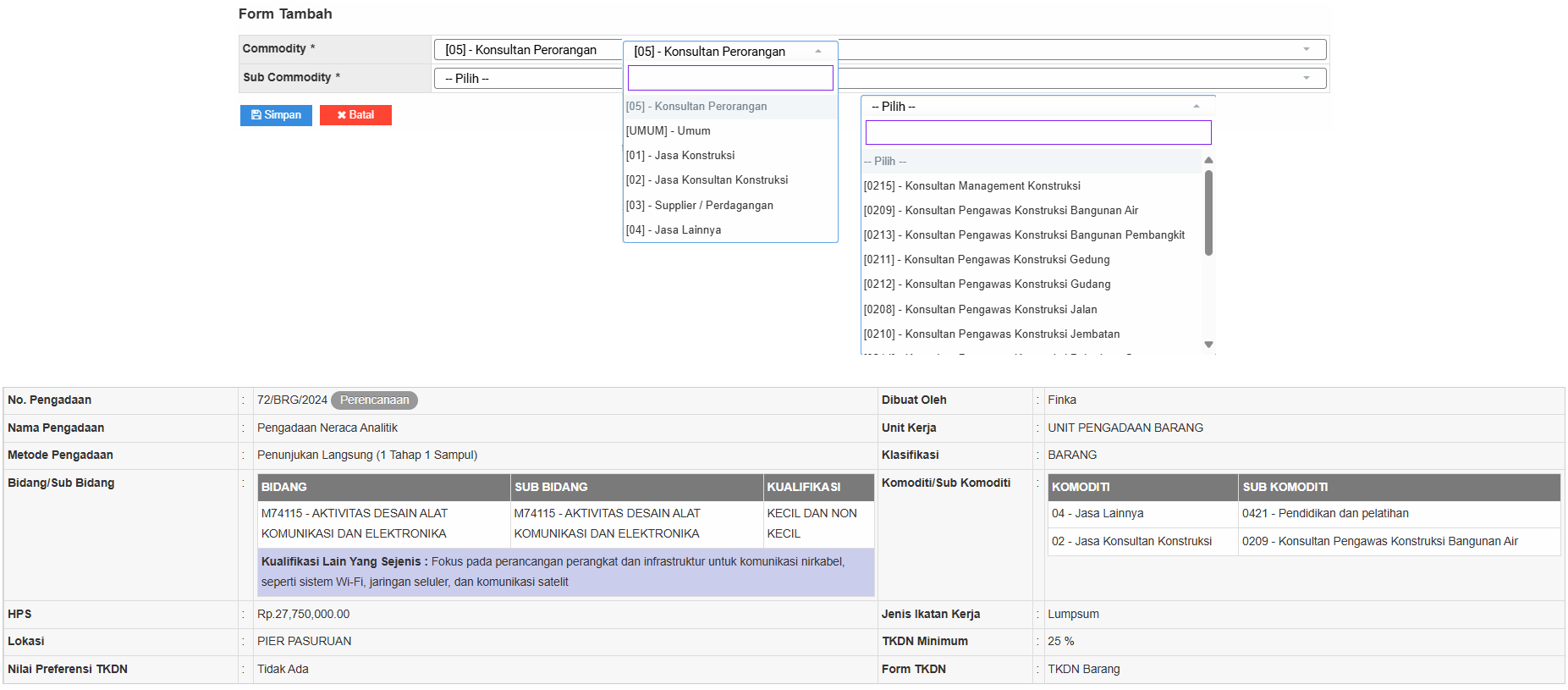Click the Perencanaan status badge
Image resolution: width=1568 pixels, height=690 pixels.
(x=374, y=400)
